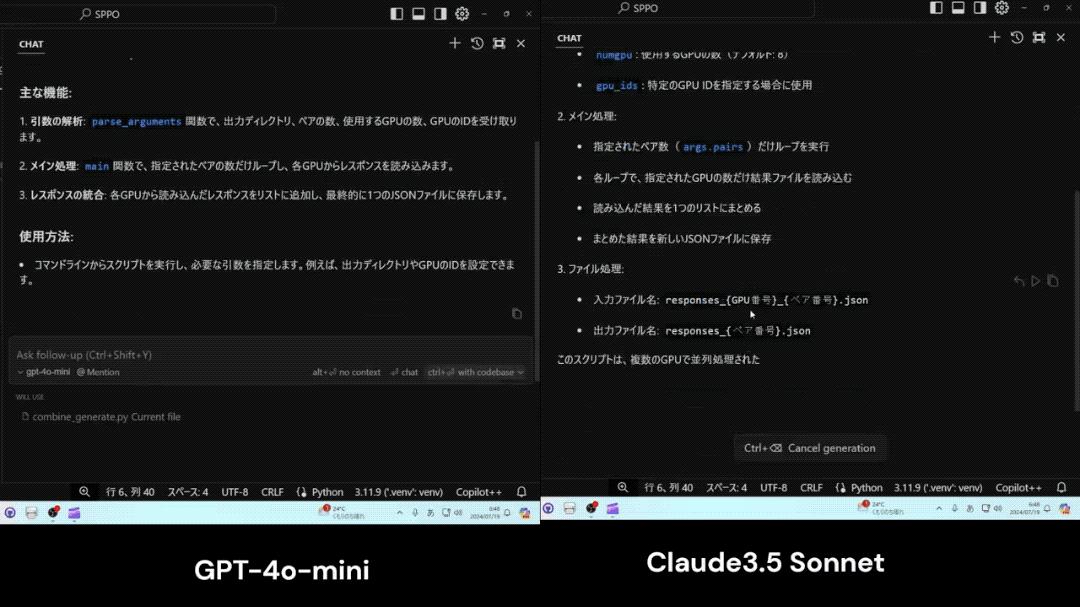Regenerate Claude's response with the retry arrow
The width and height of the screenshot is (1080, 607).
(x=1018, y=281)
